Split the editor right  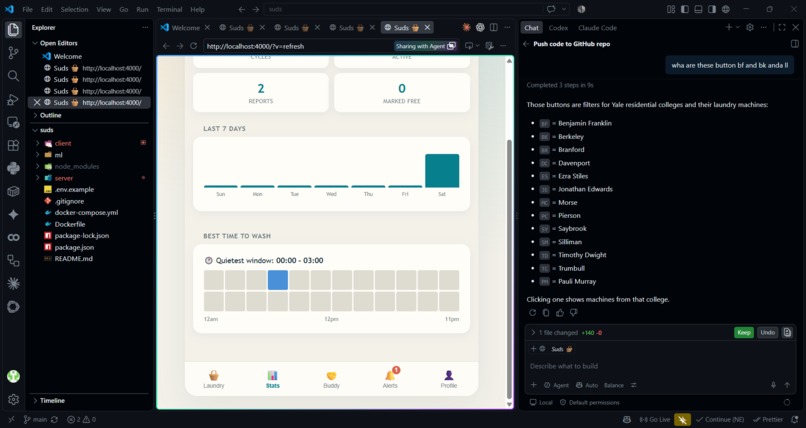point(493,27)
